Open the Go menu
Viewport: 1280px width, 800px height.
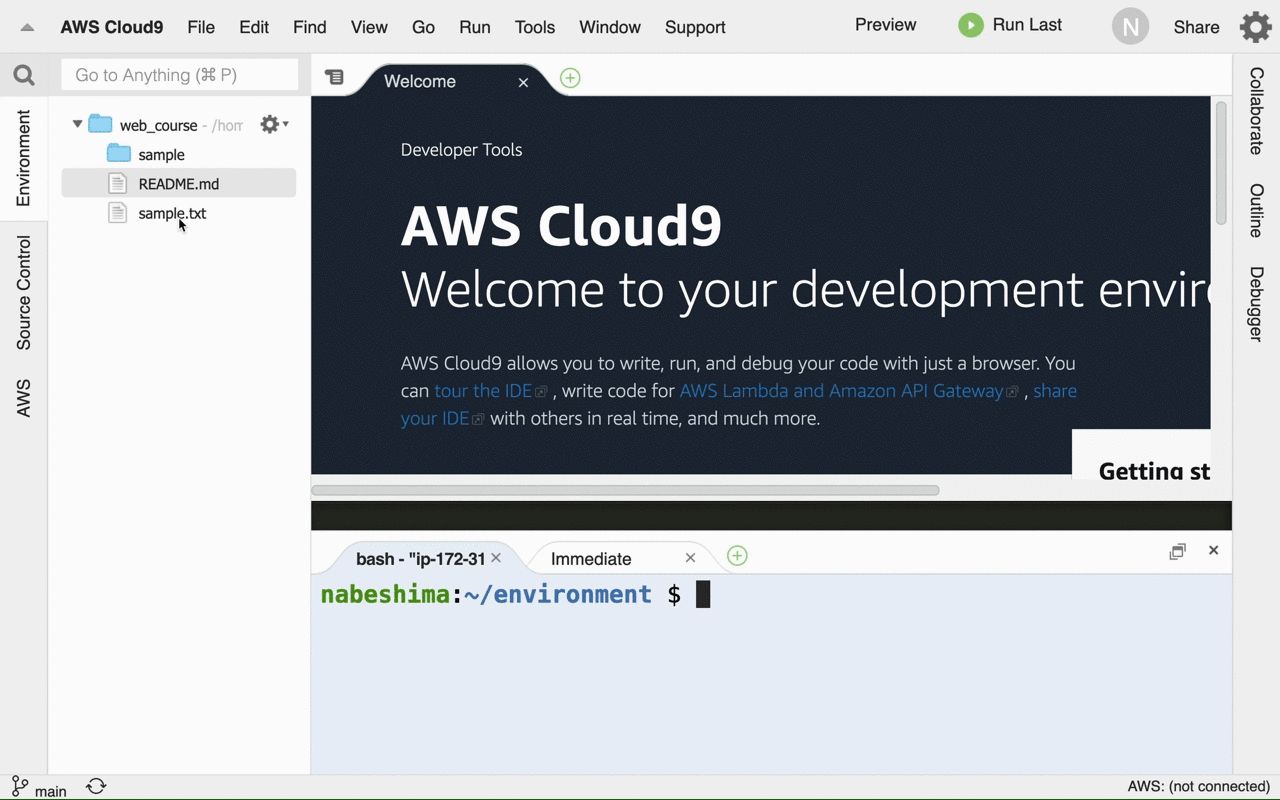point(423,27)
